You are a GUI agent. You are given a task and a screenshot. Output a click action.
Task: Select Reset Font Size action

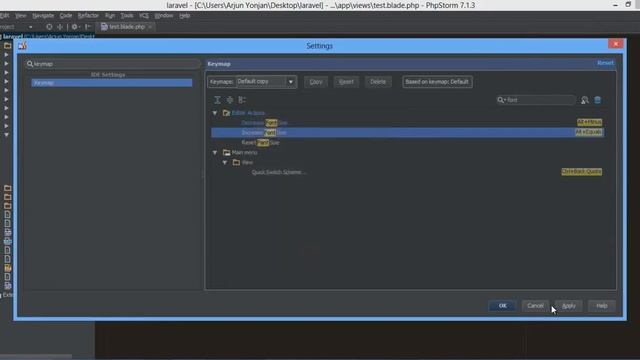260,142
